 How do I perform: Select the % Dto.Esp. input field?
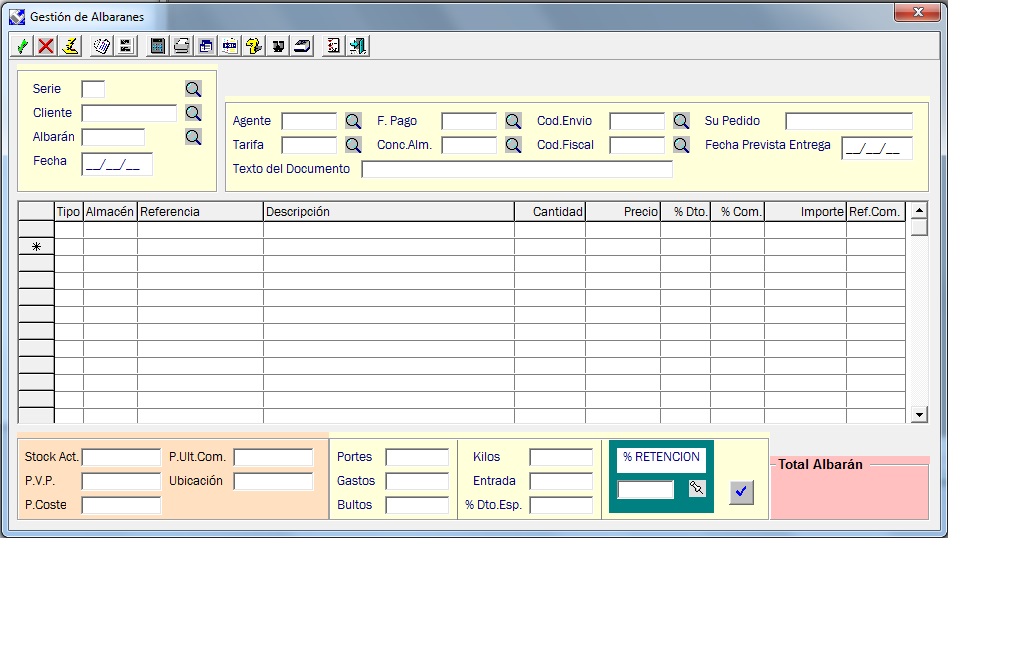(x=561, y=505)
